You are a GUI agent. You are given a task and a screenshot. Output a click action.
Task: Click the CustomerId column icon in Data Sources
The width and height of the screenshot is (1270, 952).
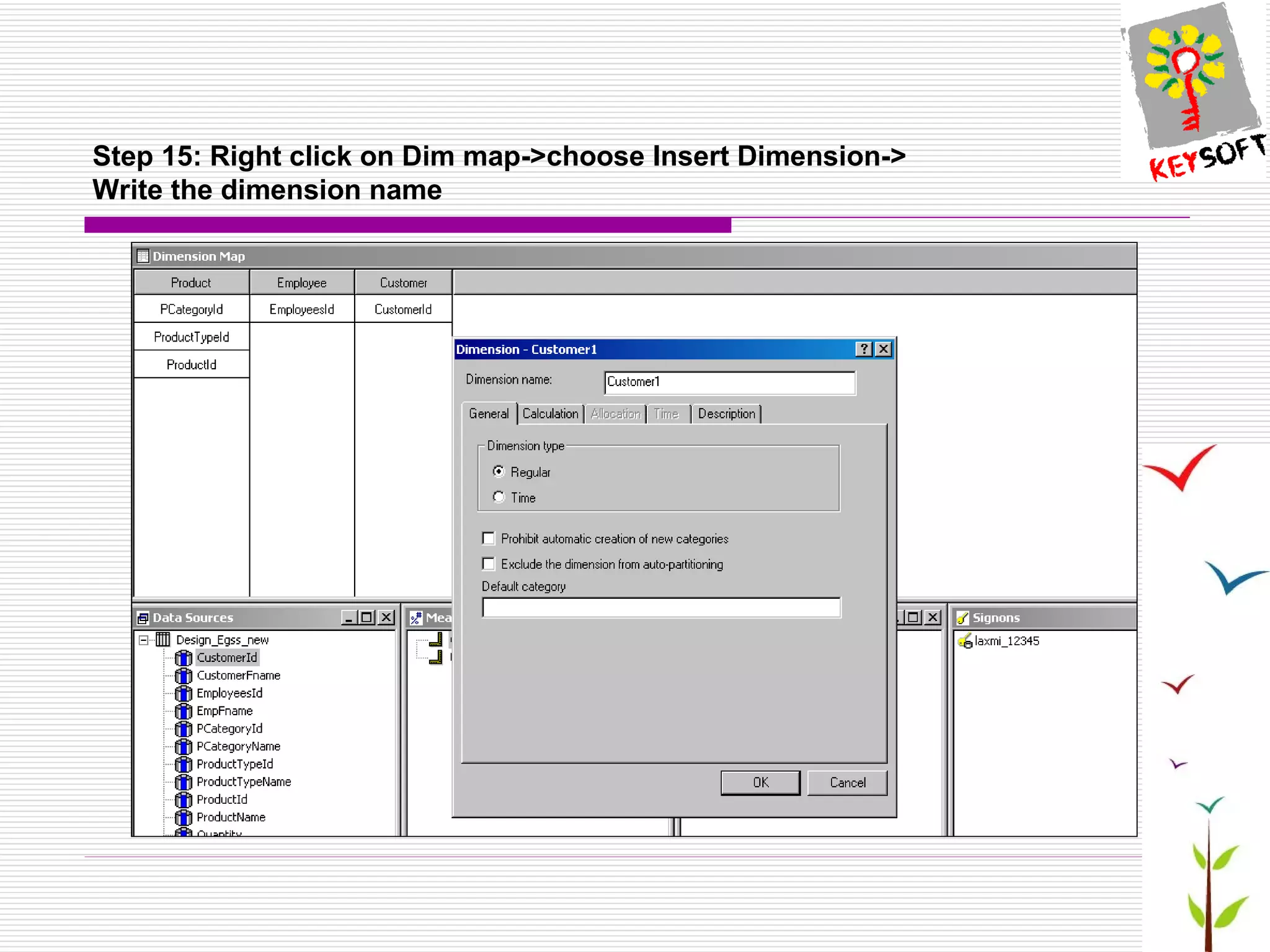pos(184,658)
